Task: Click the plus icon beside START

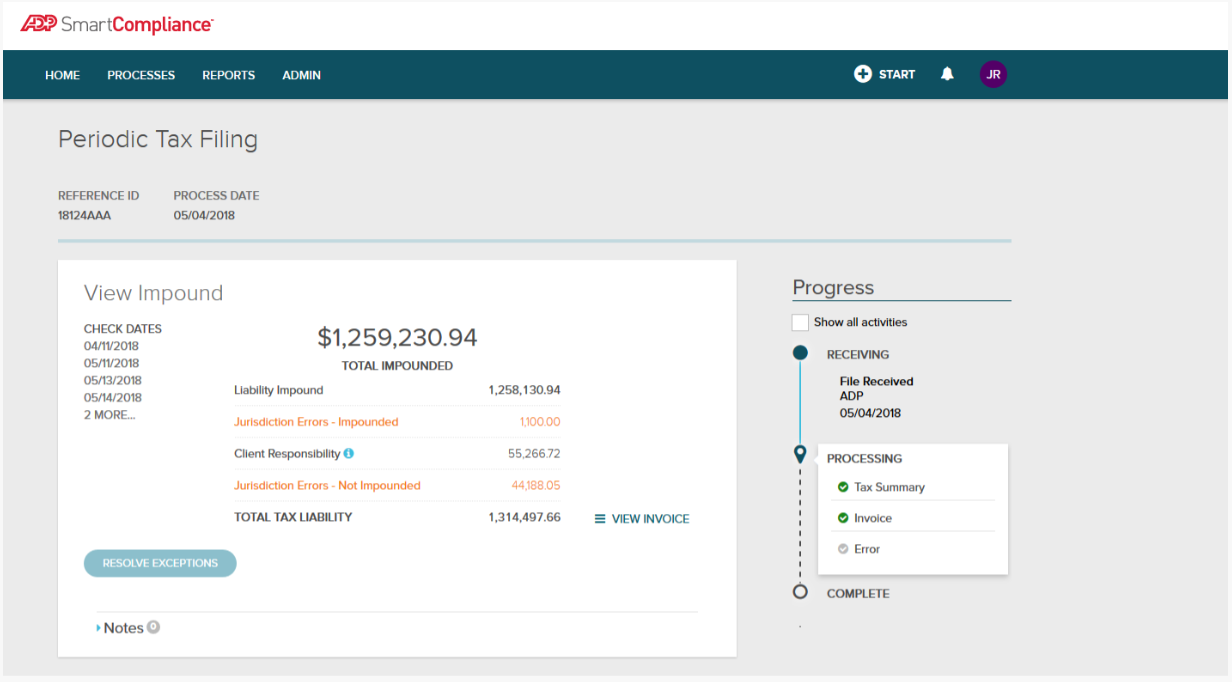Action: click(x=862, y=74)
